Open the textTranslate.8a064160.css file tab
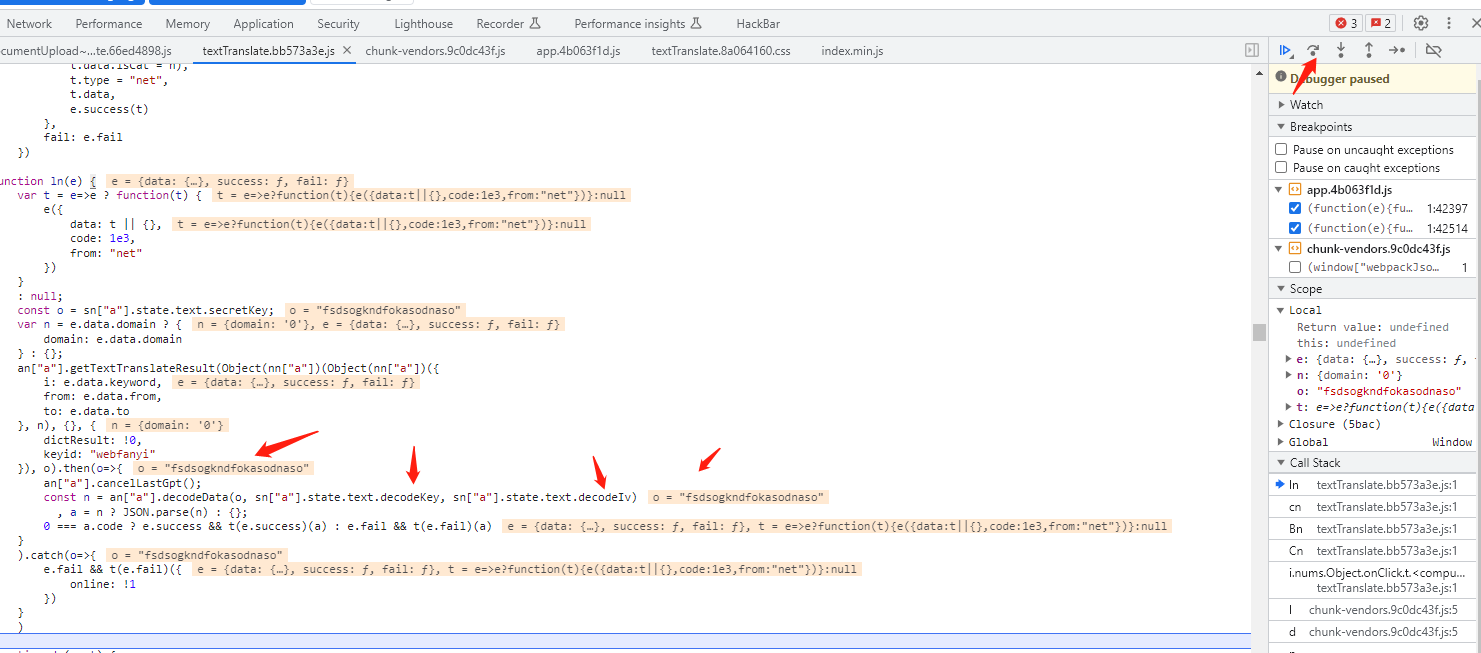1481x653 pixels. (721, 50)
